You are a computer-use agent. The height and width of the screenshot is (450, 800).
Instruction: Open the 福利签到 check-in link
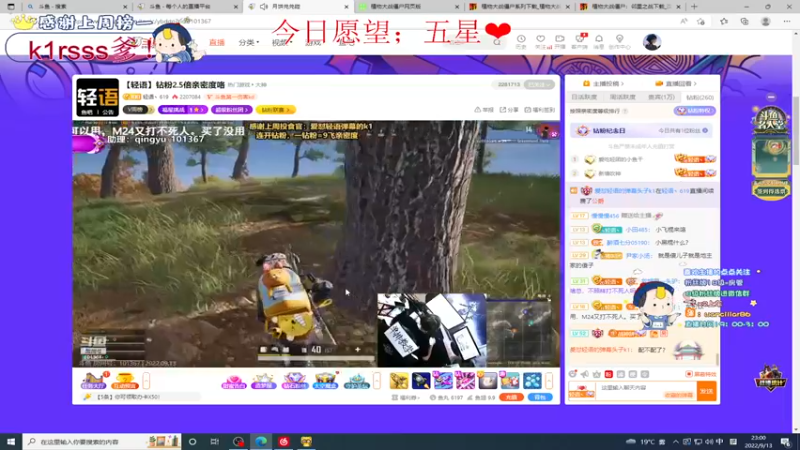tap(539, 110)
